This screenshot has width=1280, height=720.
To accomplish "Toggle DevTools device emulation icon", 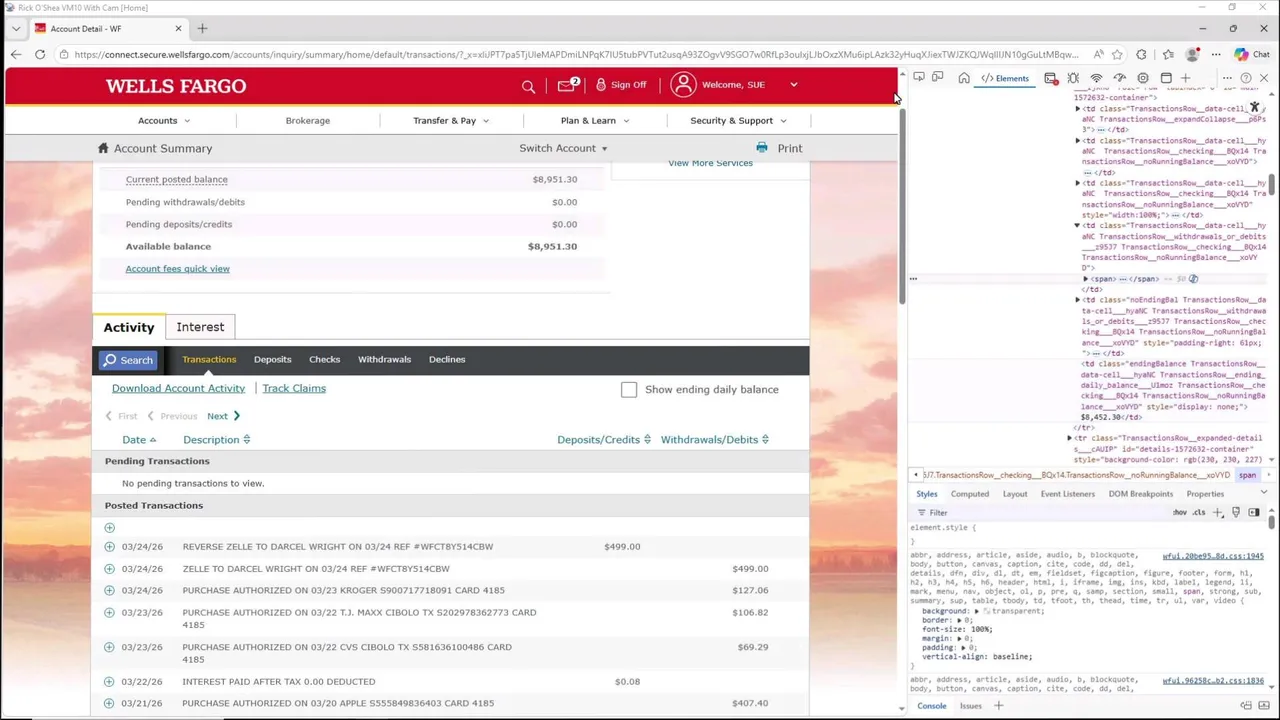I will coord(938,78).
